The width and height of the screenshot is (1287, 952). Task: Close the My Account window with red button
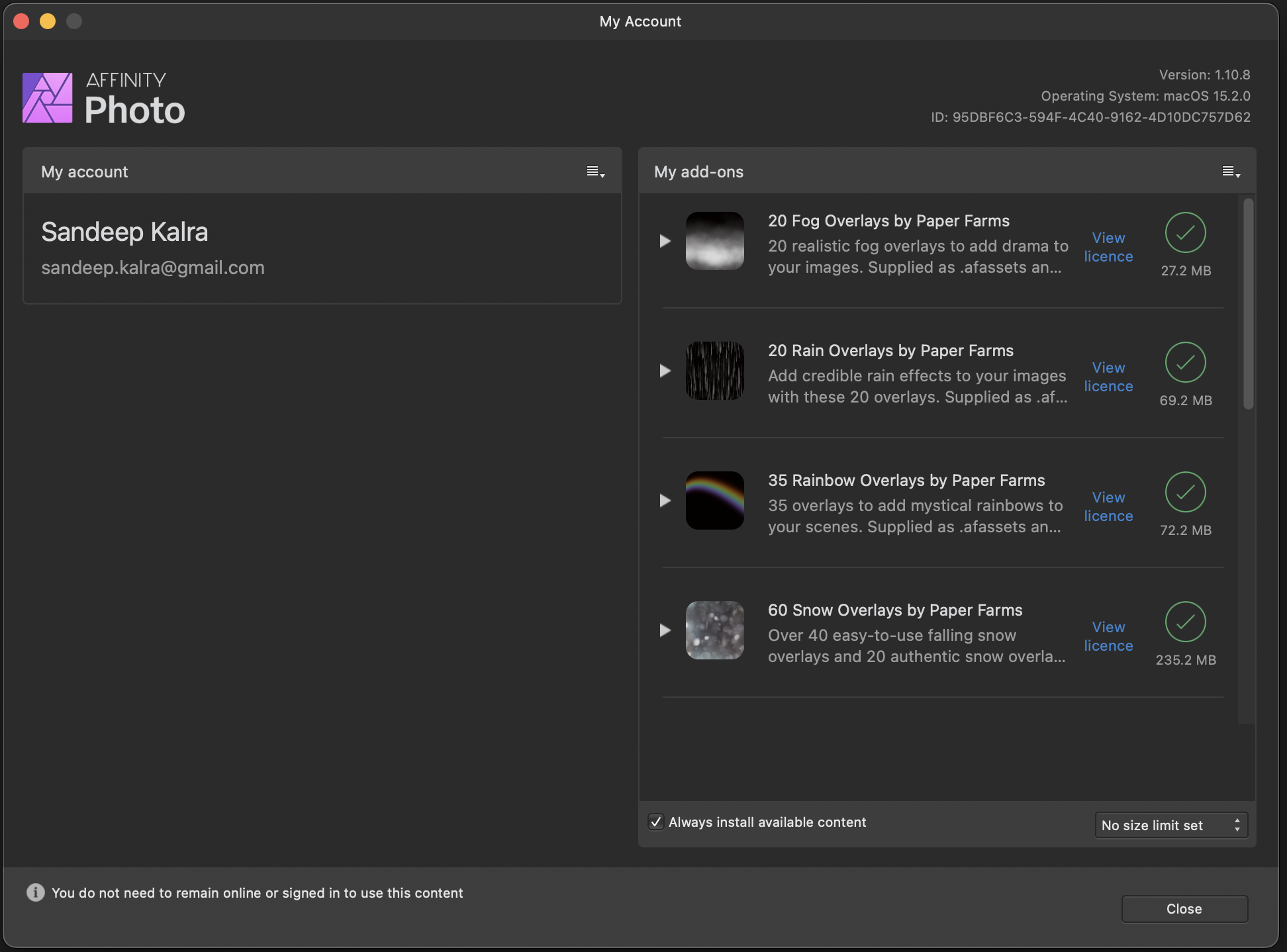point(21,21)
